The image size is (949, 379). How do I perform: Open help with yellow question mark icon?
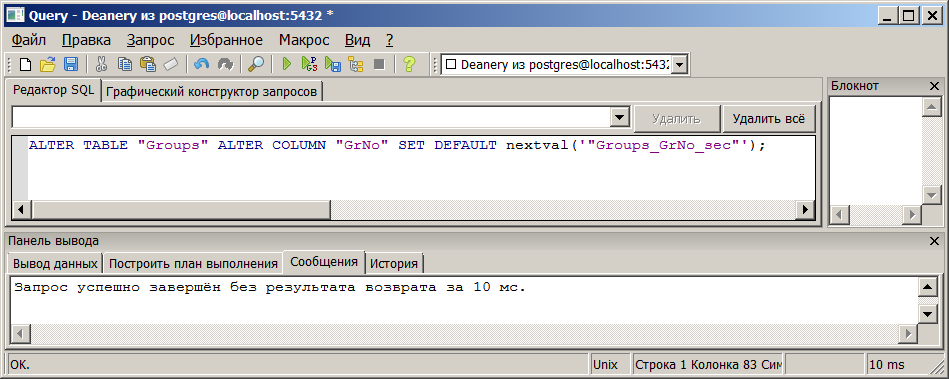pyautogui.click(x=410, y=64)
